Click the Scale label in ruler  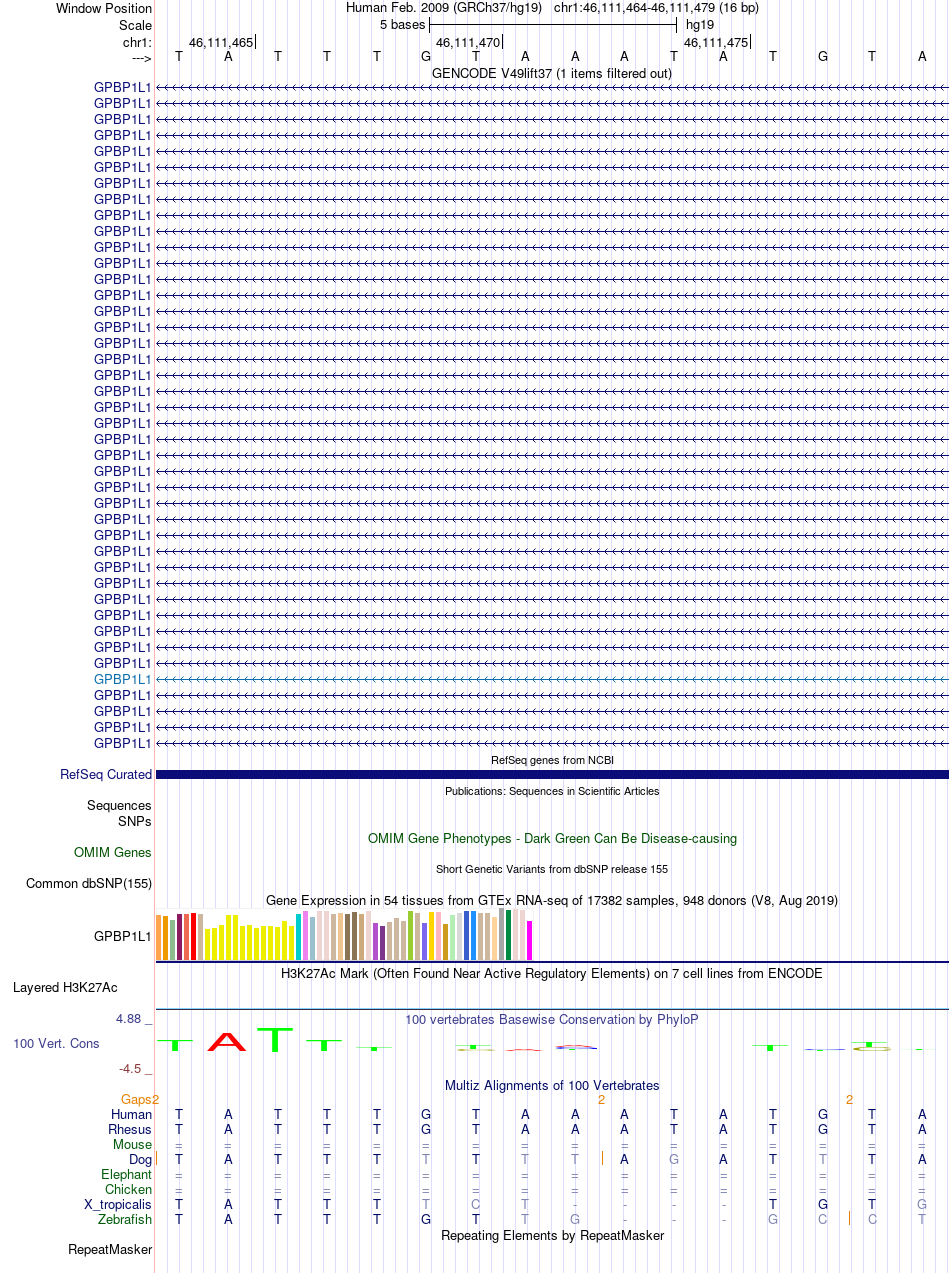(135, 26)
